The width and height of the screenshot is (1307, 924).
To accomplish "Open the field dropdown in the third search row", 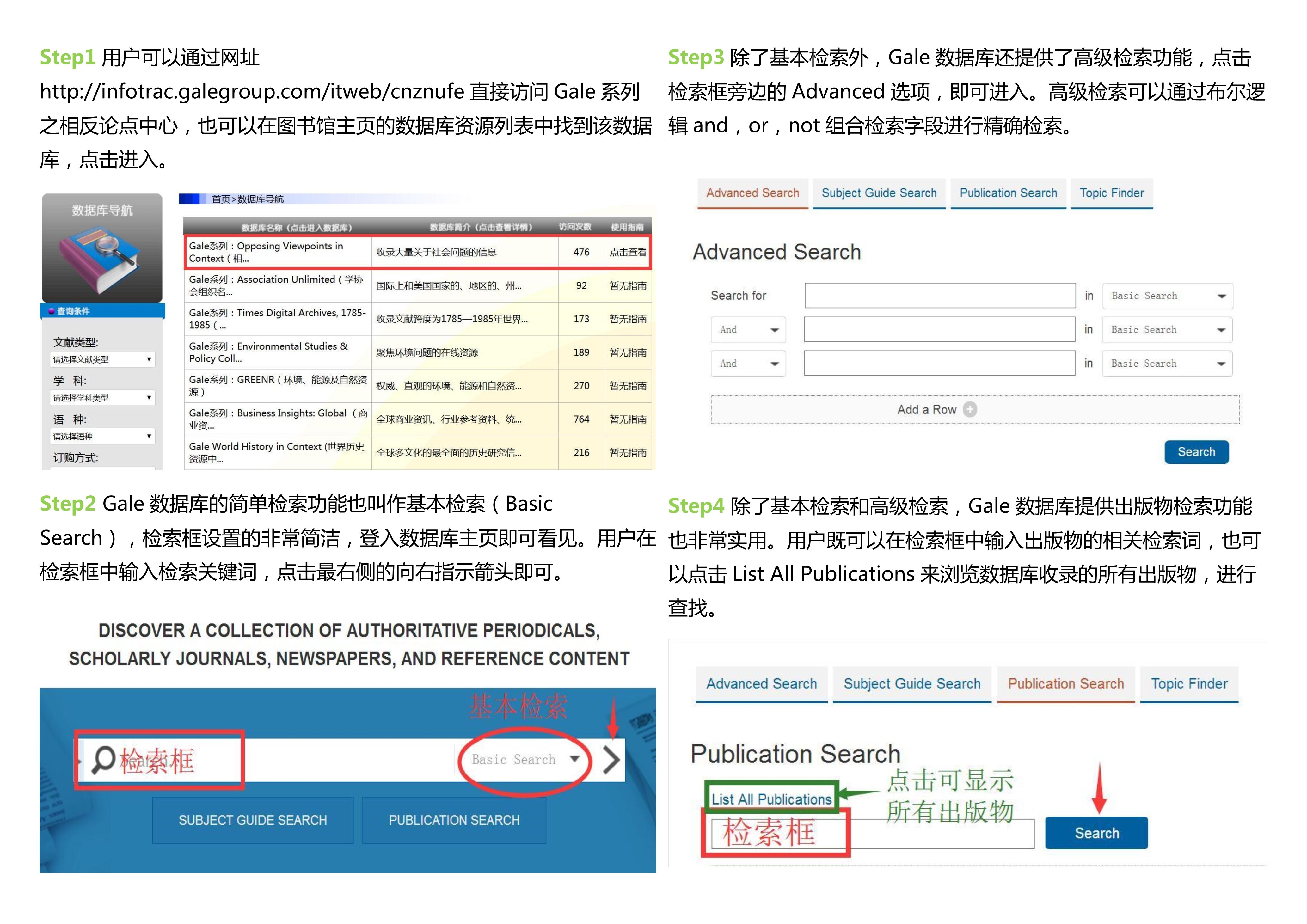I will coord(1168,364).
